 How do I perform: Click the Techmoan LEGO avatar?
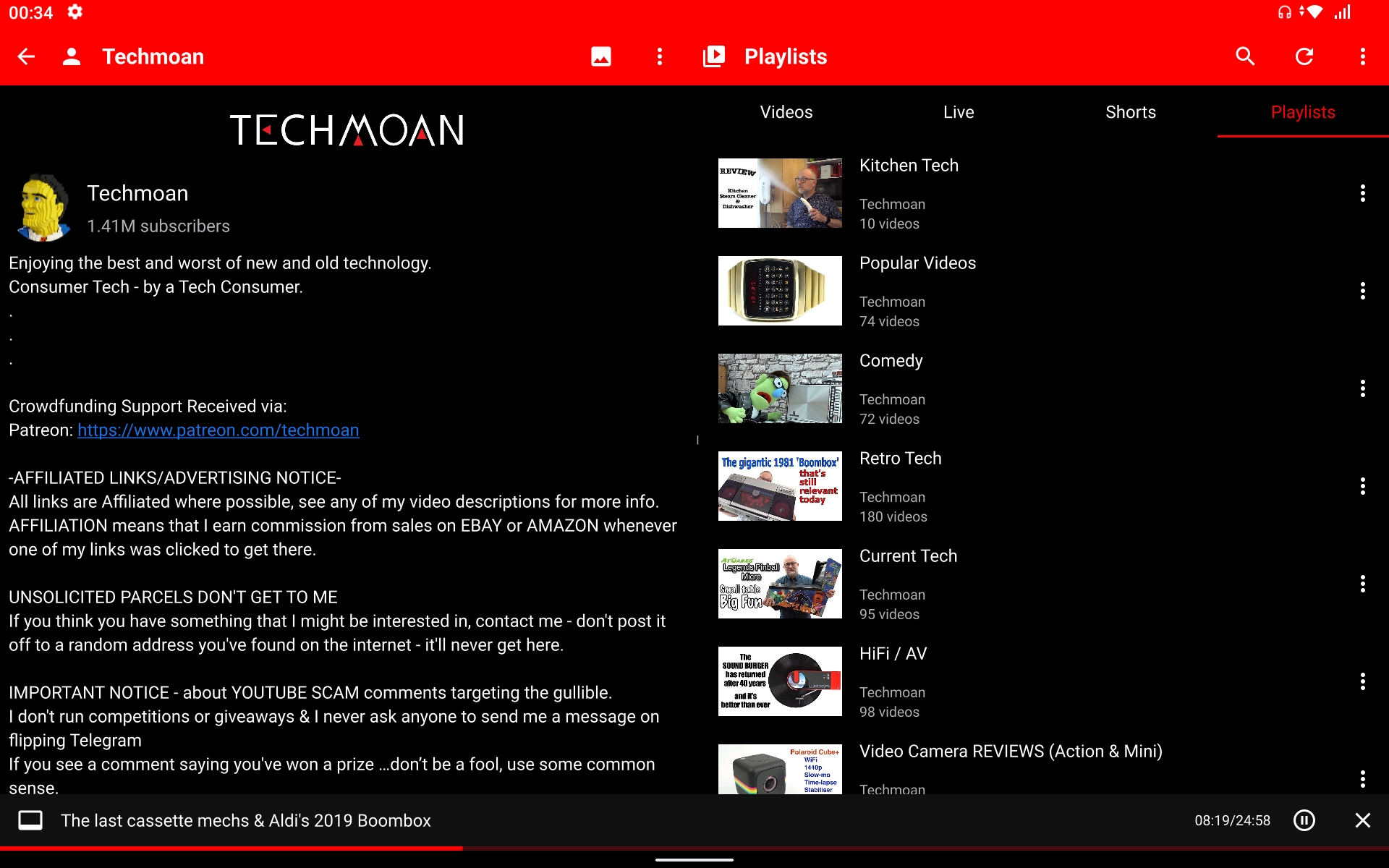tap(43, 208)
